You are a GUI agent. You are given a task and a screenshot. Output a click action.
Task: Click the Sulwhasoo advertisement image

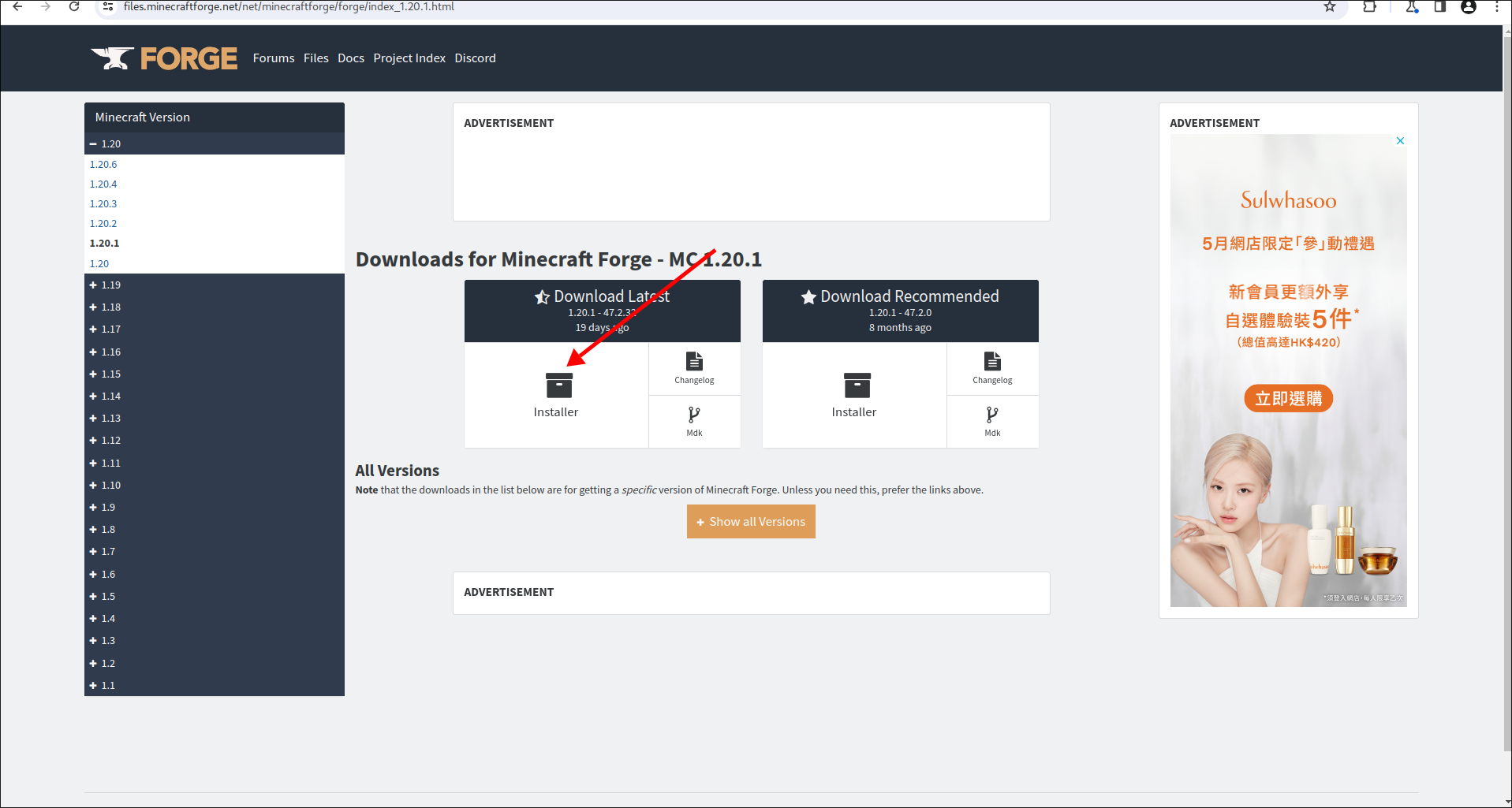[x=1289, y=370]
